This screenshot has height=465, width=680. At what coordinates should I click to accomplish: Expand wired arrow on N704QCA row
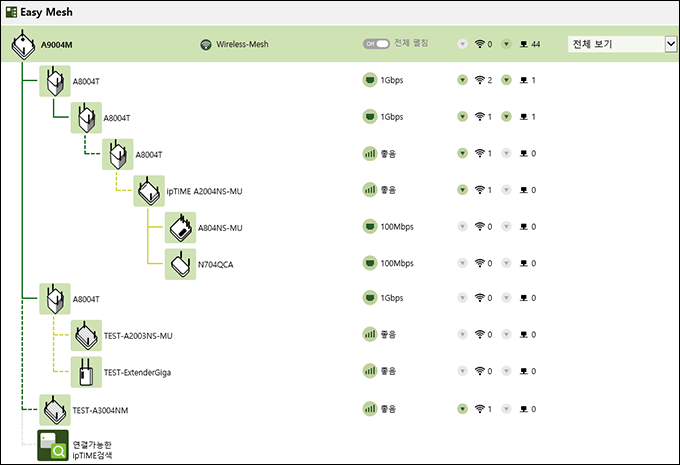tap(507, 263)
